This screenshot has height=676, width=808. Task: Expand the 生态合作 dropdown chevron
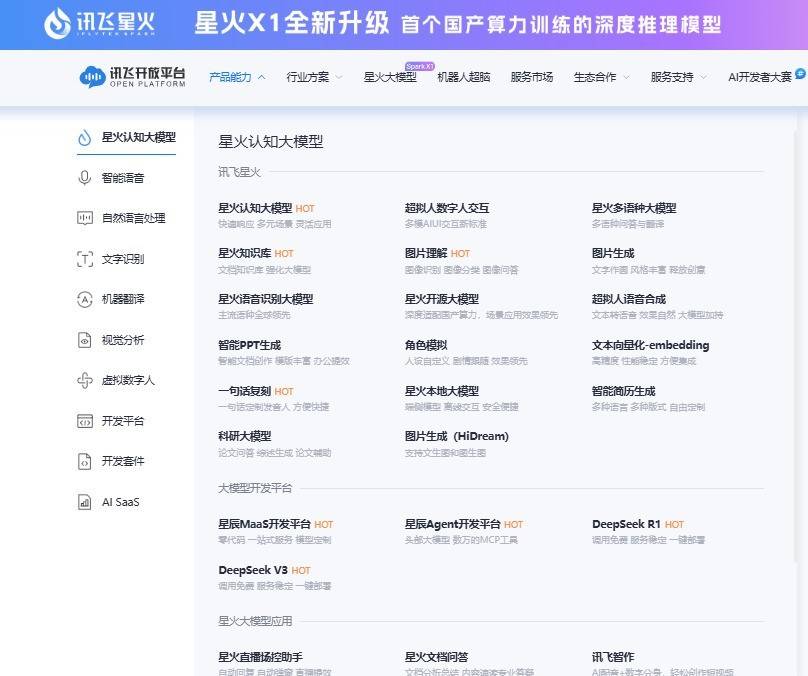tap(627, 77)
